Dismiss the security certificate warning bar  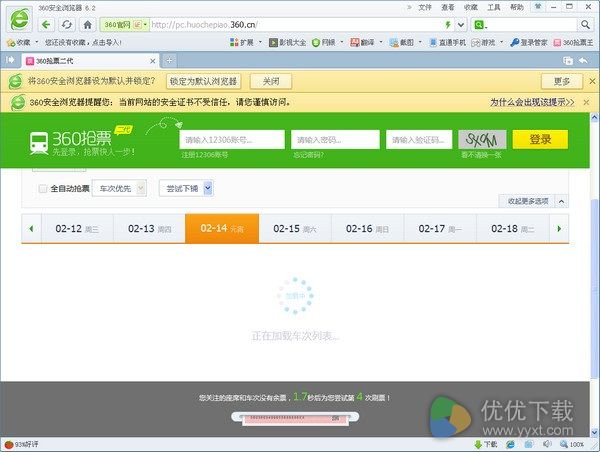point(586,102)
